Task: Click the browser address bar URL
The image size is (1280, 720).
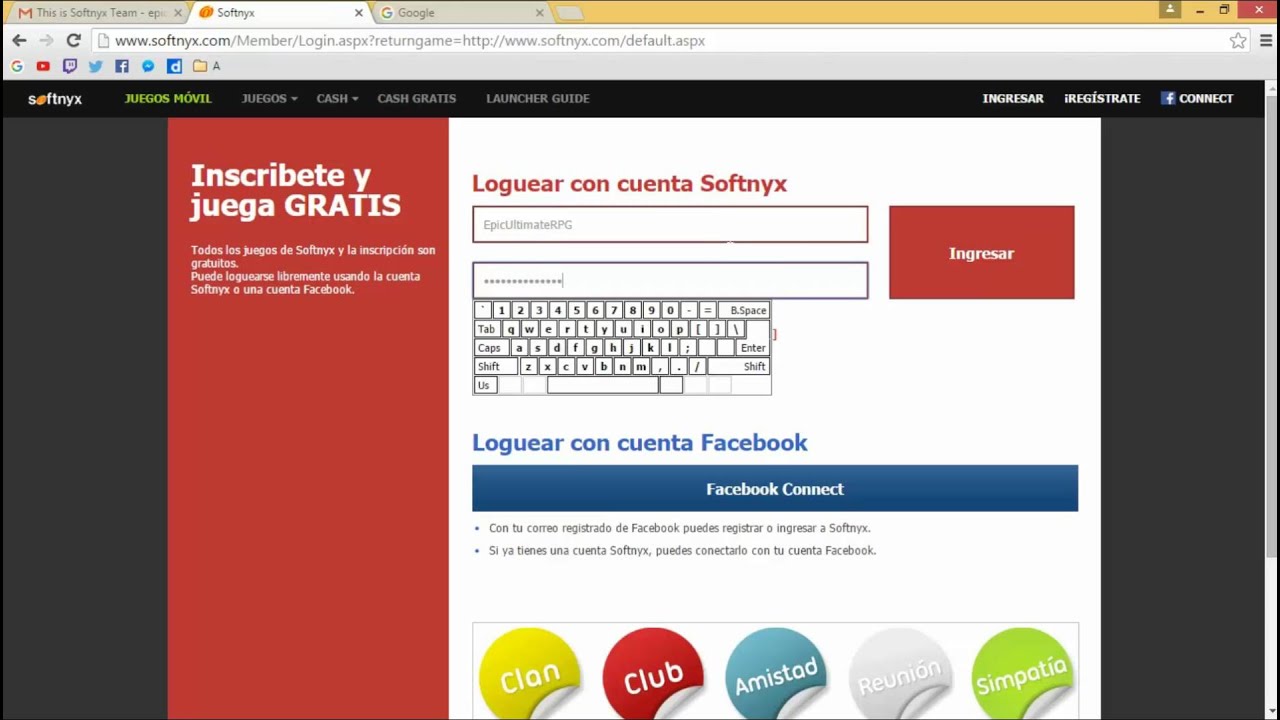Action: pos(410,41)
